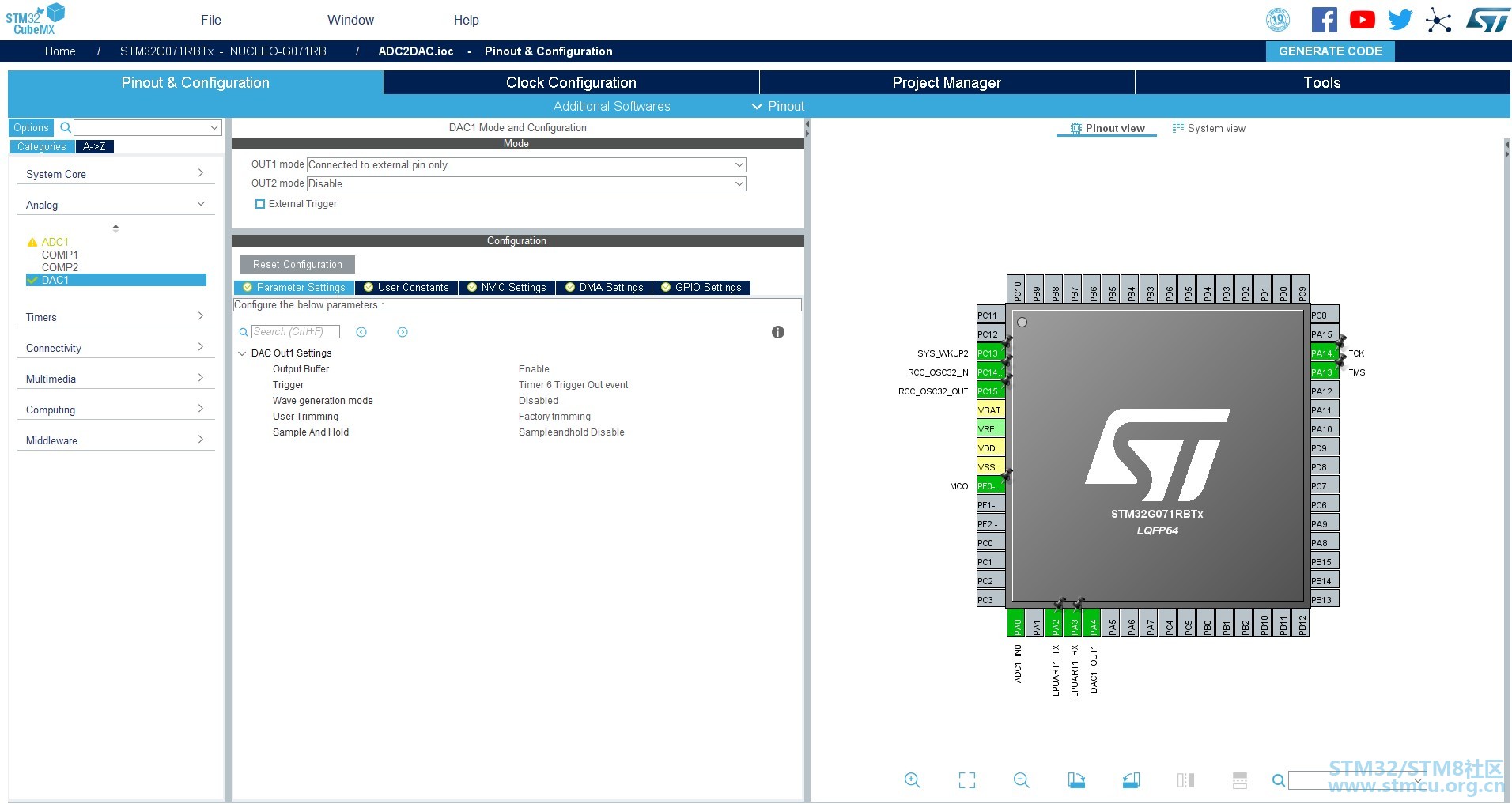The width and height of the screenshot is (1512, 804).
Task: Open the File menu
Action: click(x=211, y=20)
